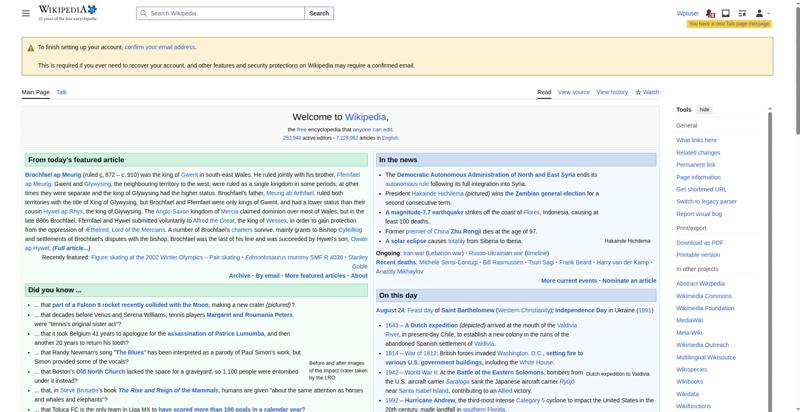Open the user account menu icon
Viewport: 800px width, 412px height.
762,13
